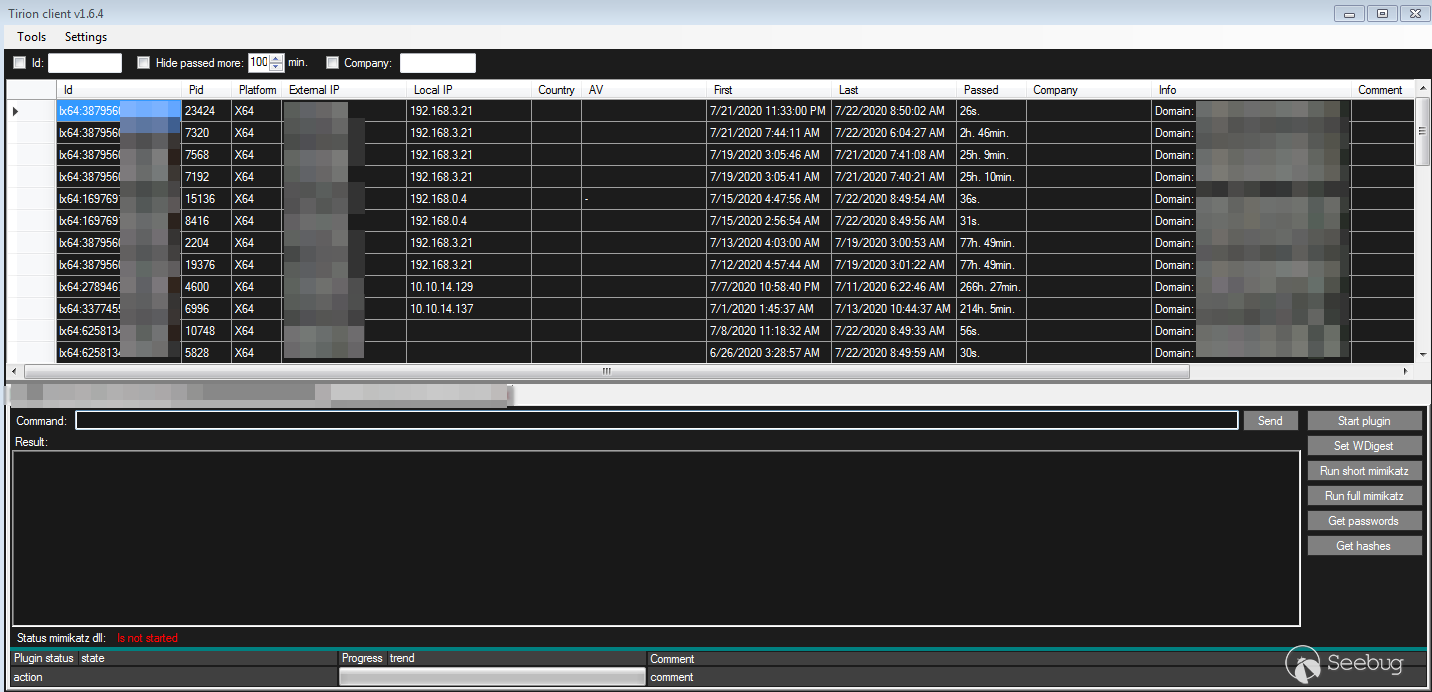Click the Get passwords button

coord(1364,521)
